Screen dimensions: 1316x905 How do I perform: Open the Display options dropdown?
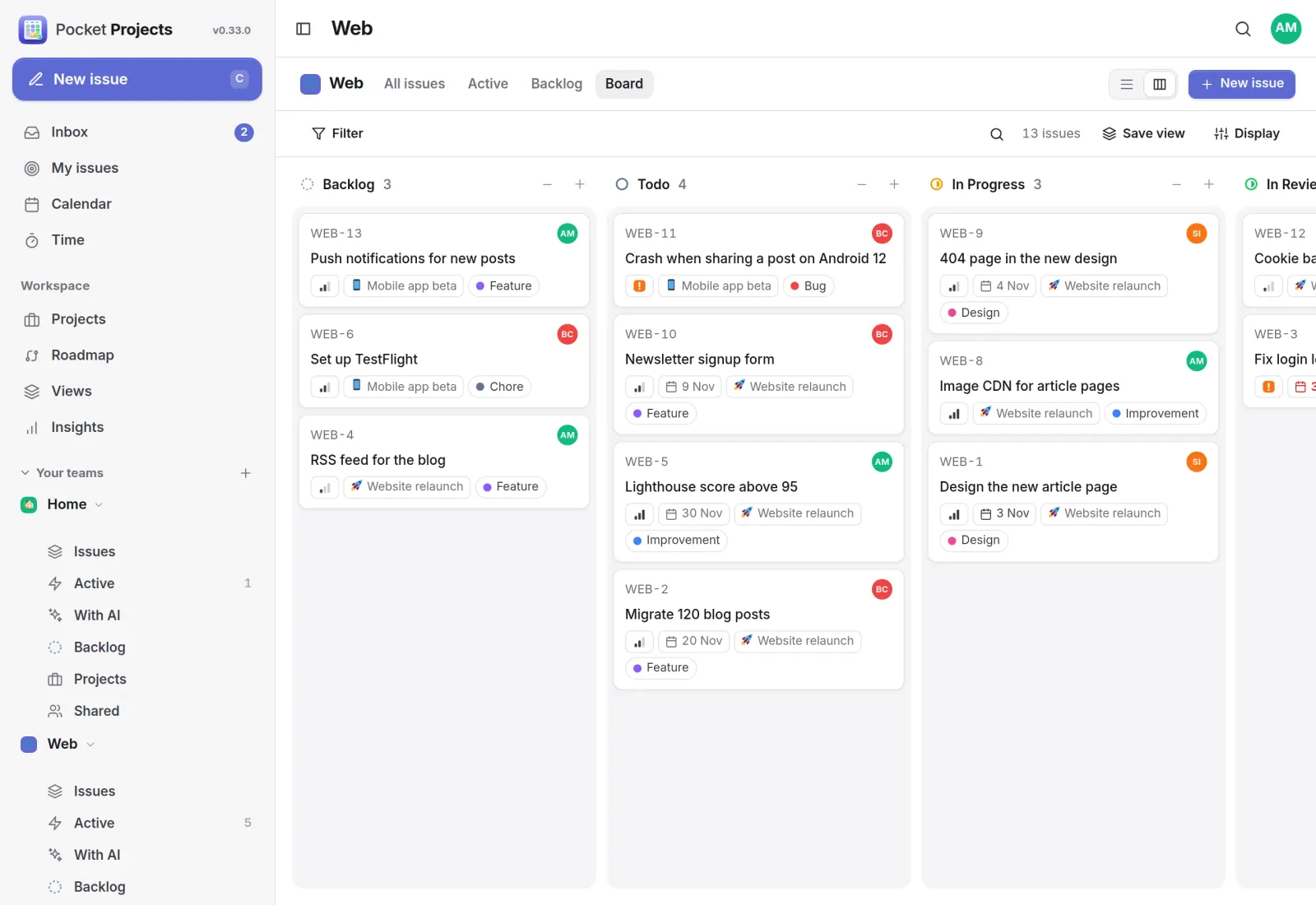click(x=1247, y=134)
